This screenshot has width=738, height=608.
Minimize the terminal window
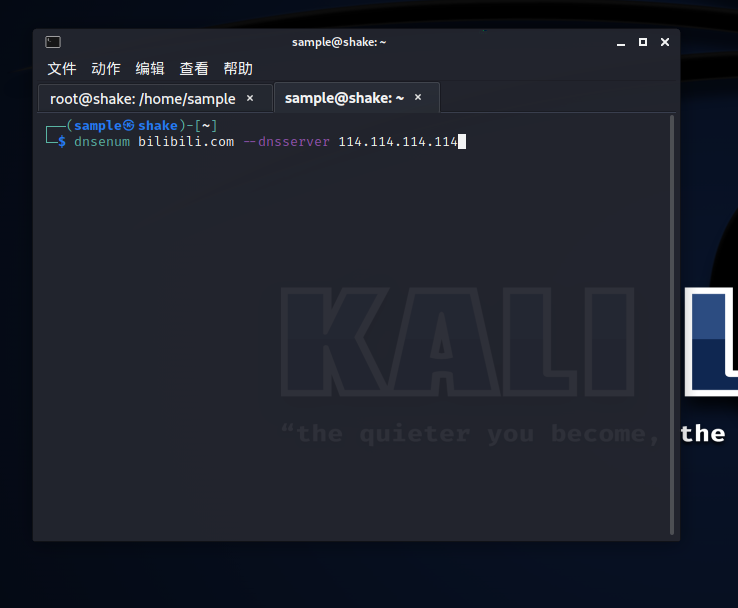[621, 42]
